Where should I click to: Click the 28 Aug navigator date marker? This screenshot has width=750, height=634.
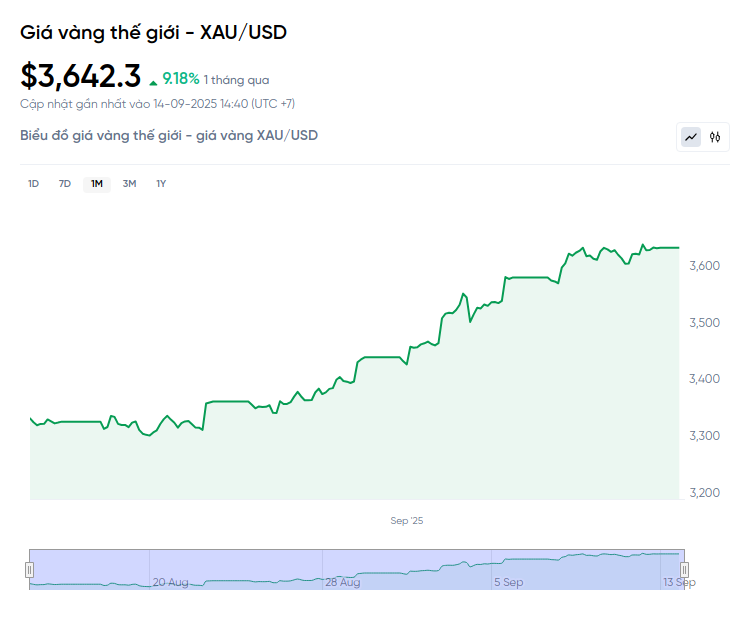tap(342, 582)
